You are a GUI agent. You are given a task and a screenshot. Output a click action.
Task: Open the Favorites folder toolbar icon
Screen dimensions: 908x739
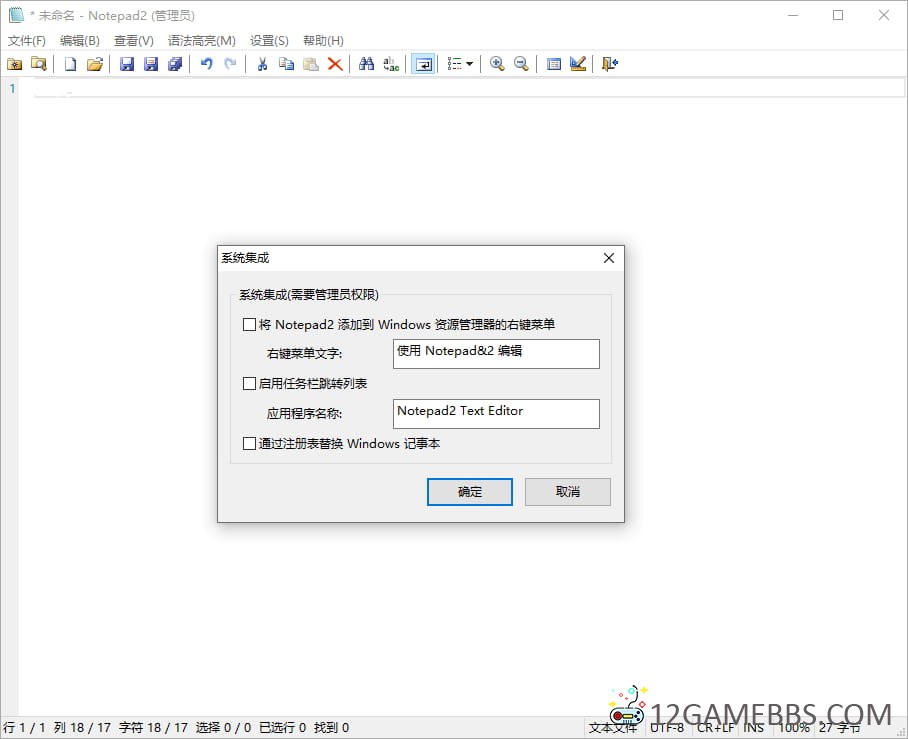[14, 64]
